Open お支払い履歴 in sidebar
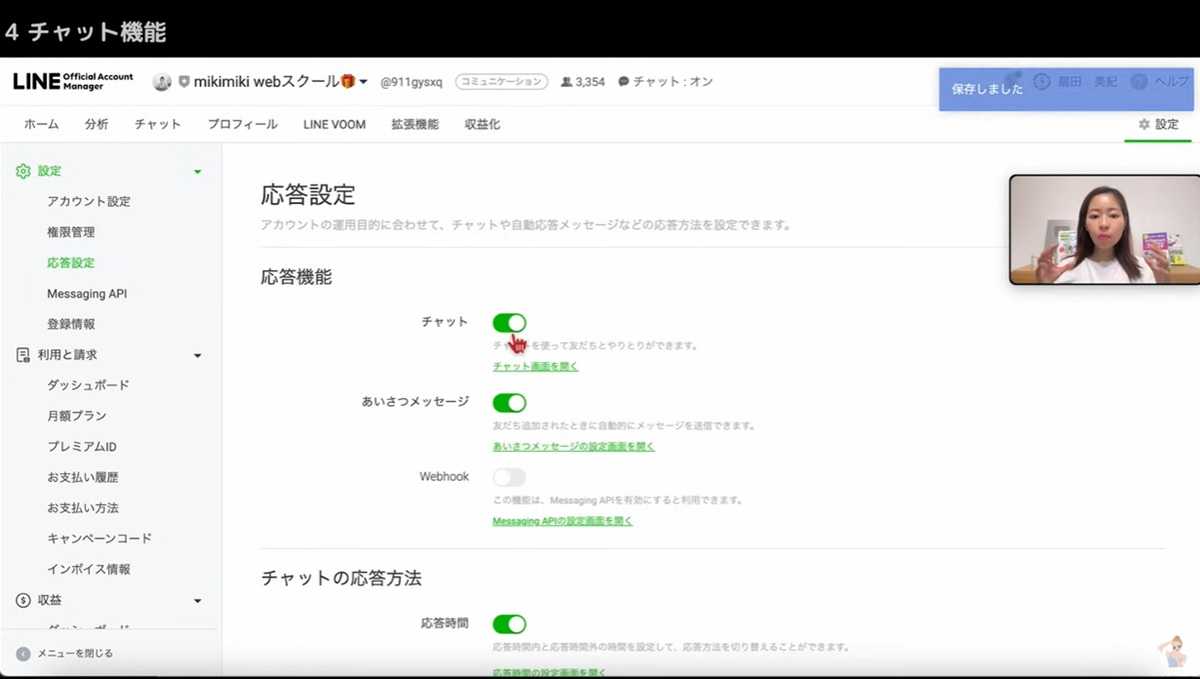 coord(83,477)
